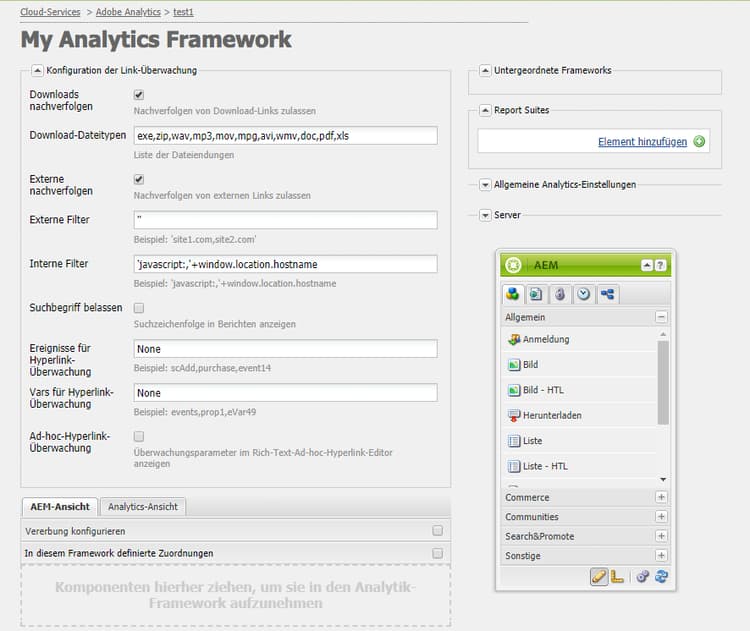This screenshot has height=631, width=750.
Task: Click component list scroll up arrow
Action: pyautogui.click(x=663, y=334)
